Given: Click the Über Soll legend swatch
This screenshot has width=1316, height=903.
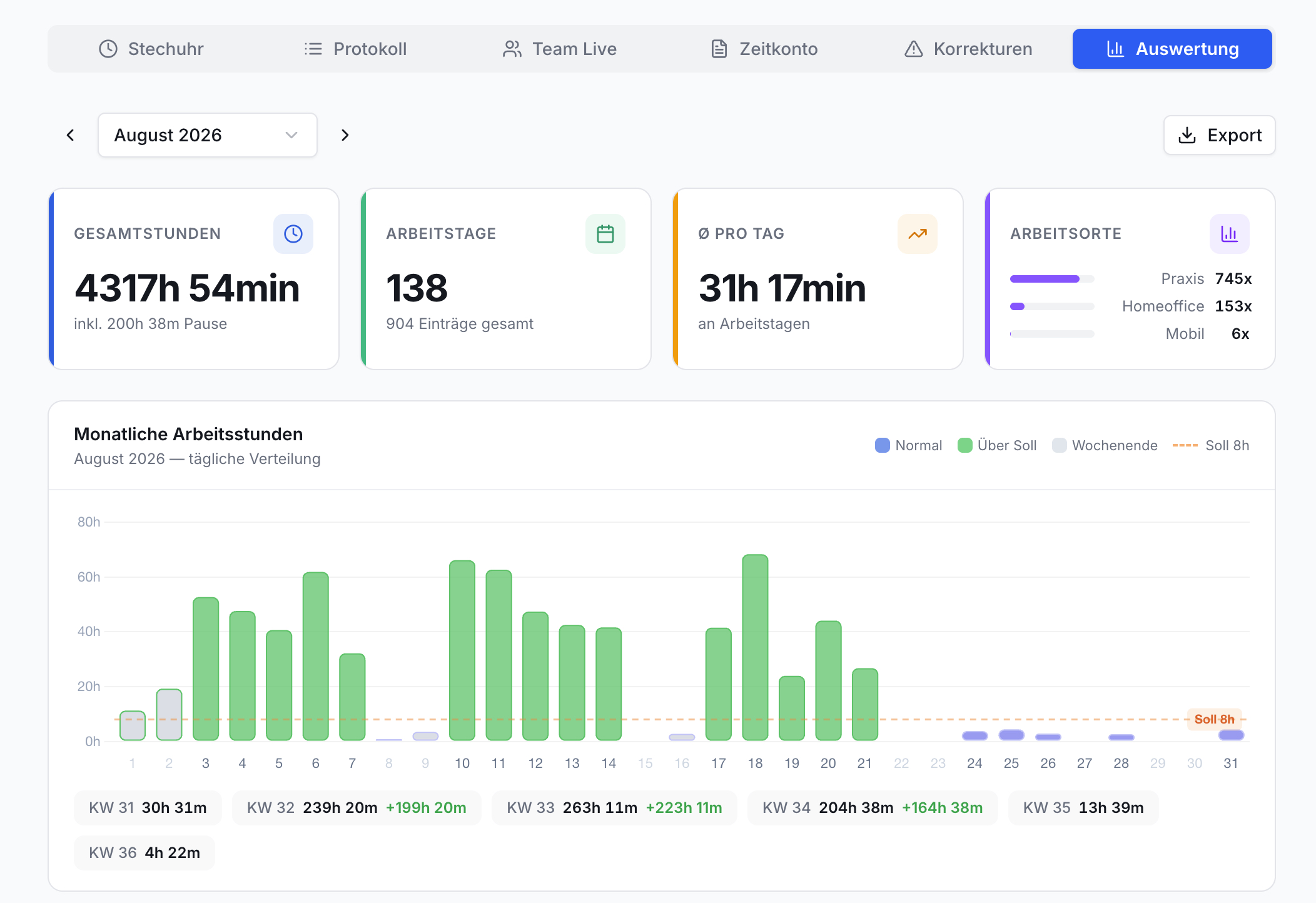Looking at the screenshot, I should coord(964,445).
